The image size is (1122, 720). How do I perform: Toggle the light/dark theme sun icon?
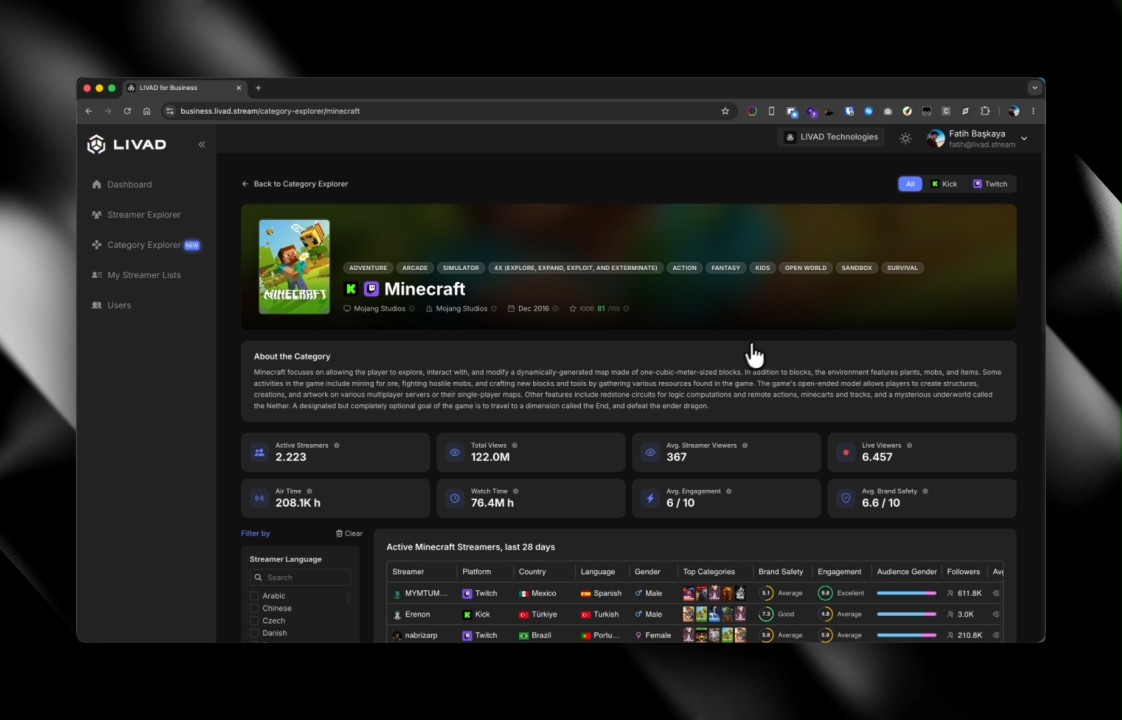[905, 138]
